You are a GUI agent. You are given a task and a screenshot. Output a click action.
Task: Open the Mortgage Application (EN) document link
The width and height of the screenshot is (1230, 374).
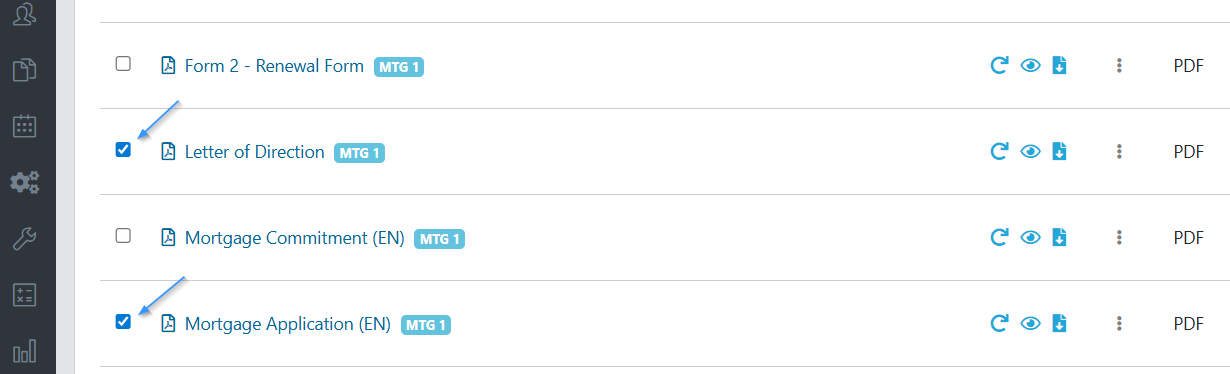coord(283,324)
